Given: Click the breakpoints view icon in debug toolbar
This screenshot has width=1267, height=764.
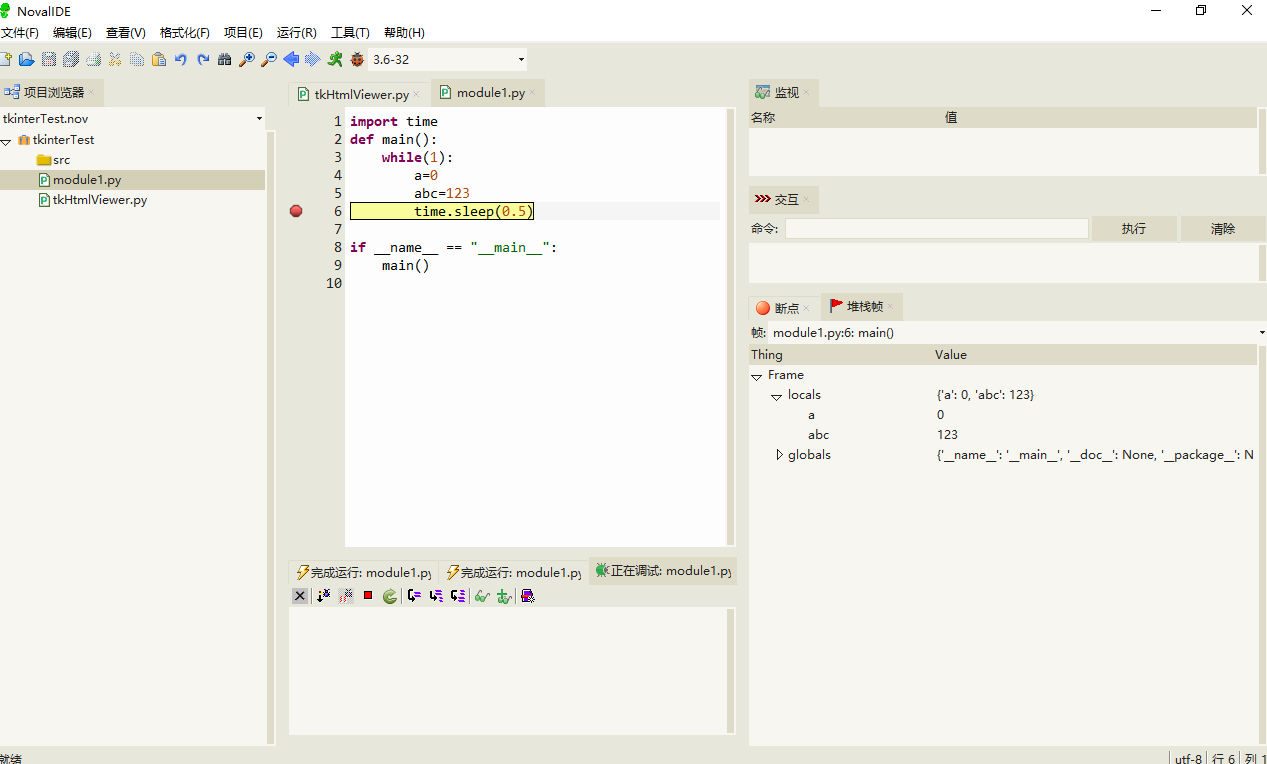Looking at the screenshot, I should coord(528,595).
